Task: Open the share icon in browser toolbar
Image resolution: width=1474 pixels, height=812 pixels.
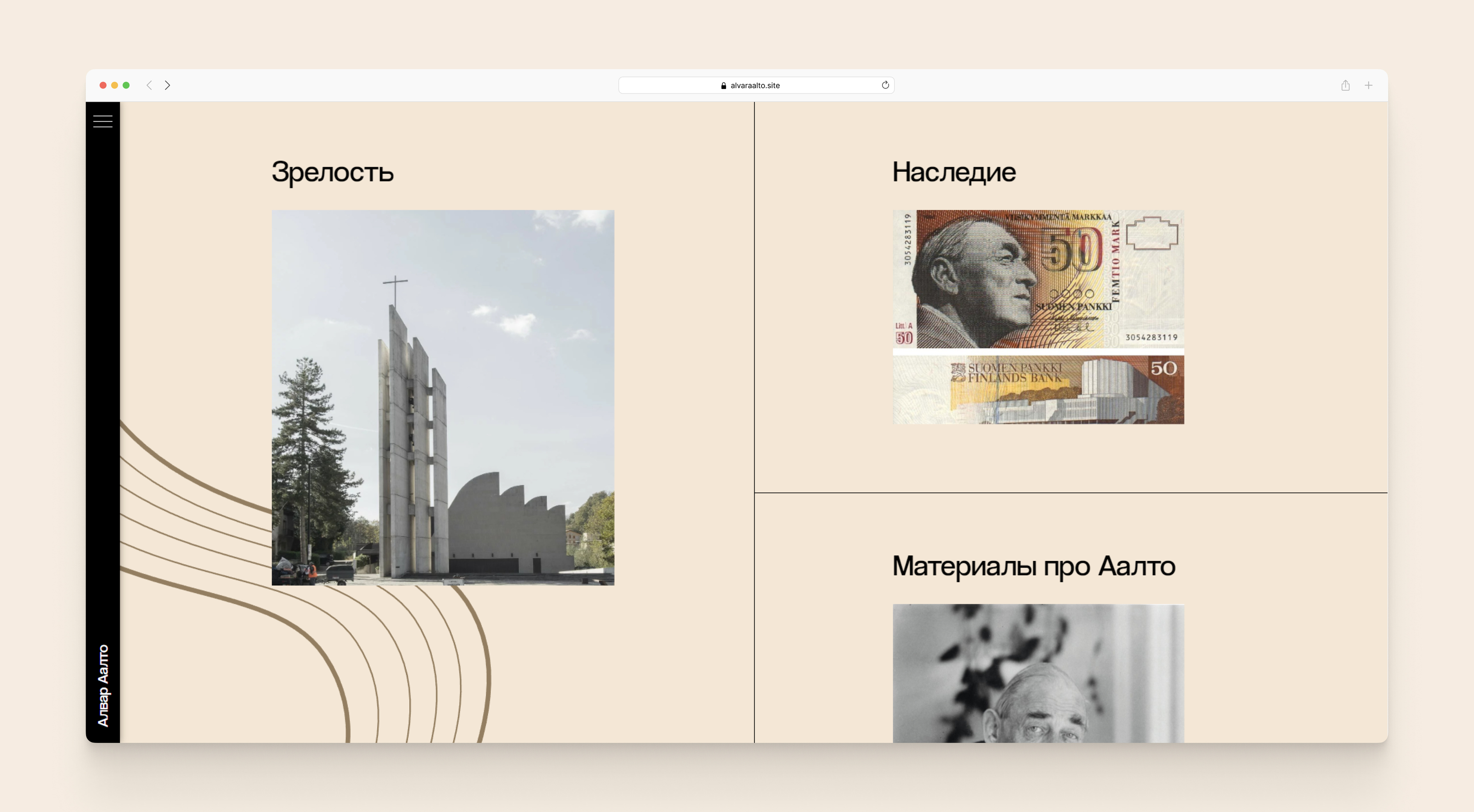Action: pos(1345,85)
